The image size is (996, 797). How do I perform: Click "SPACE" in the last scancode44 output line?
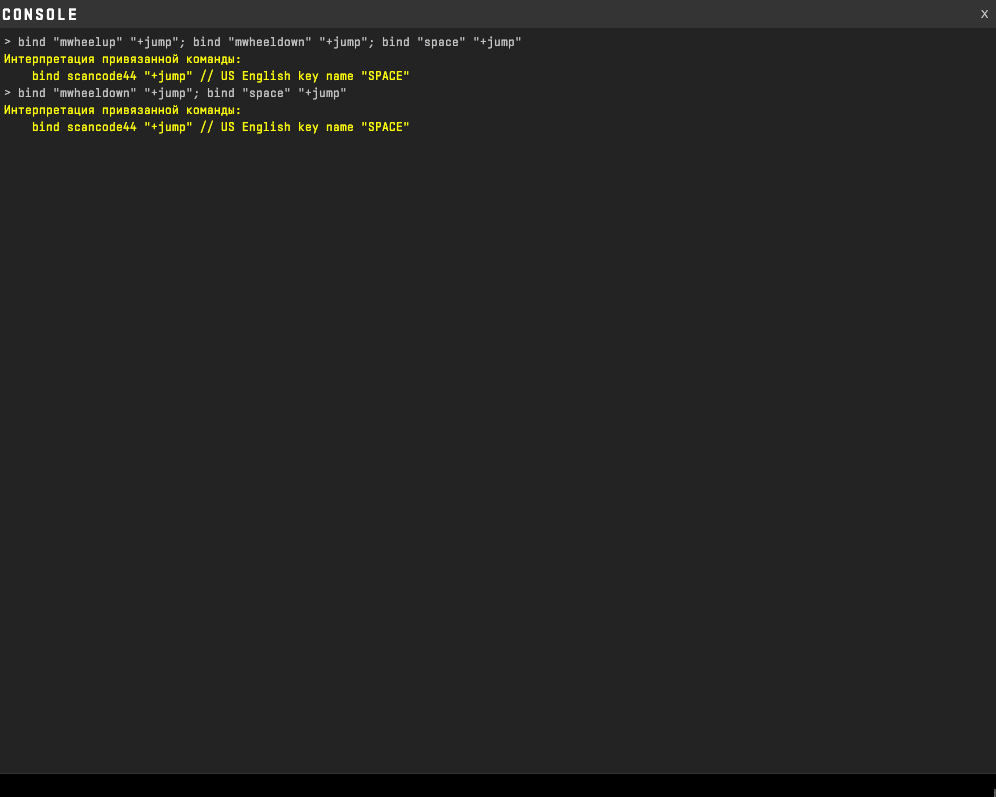tap(385, 127)
